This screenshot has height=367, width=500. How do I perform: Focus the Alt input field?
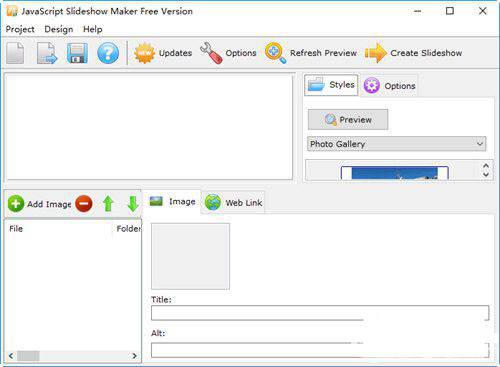pos(320,350)
